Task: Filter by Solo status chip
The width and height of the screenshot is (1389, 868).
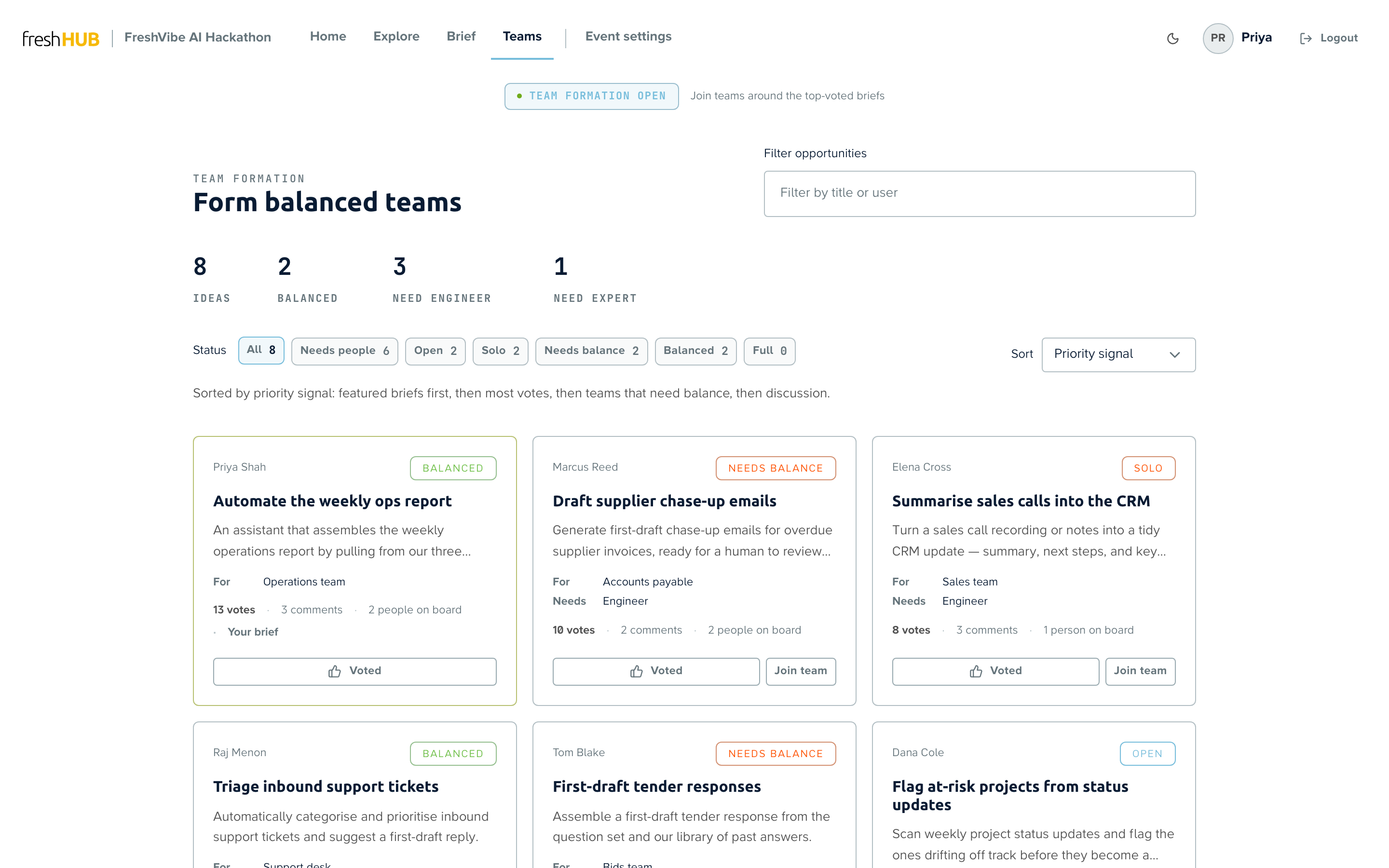Action: [x=500, y=351]
